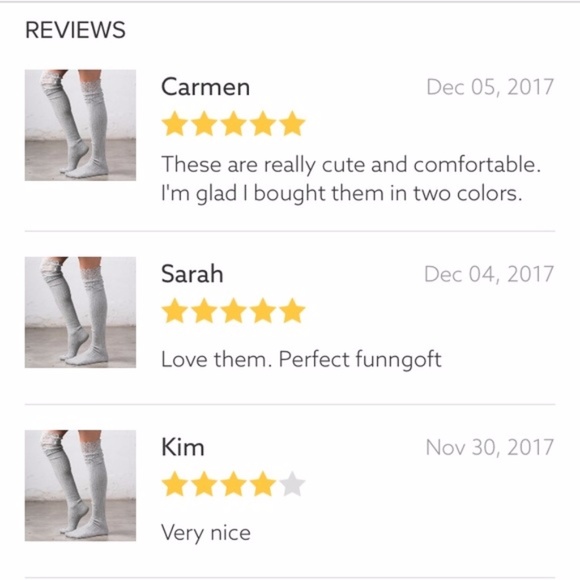Click the fourth gold star in Kim's rating
Screen dimensions: 580x580
coord(263,484)
